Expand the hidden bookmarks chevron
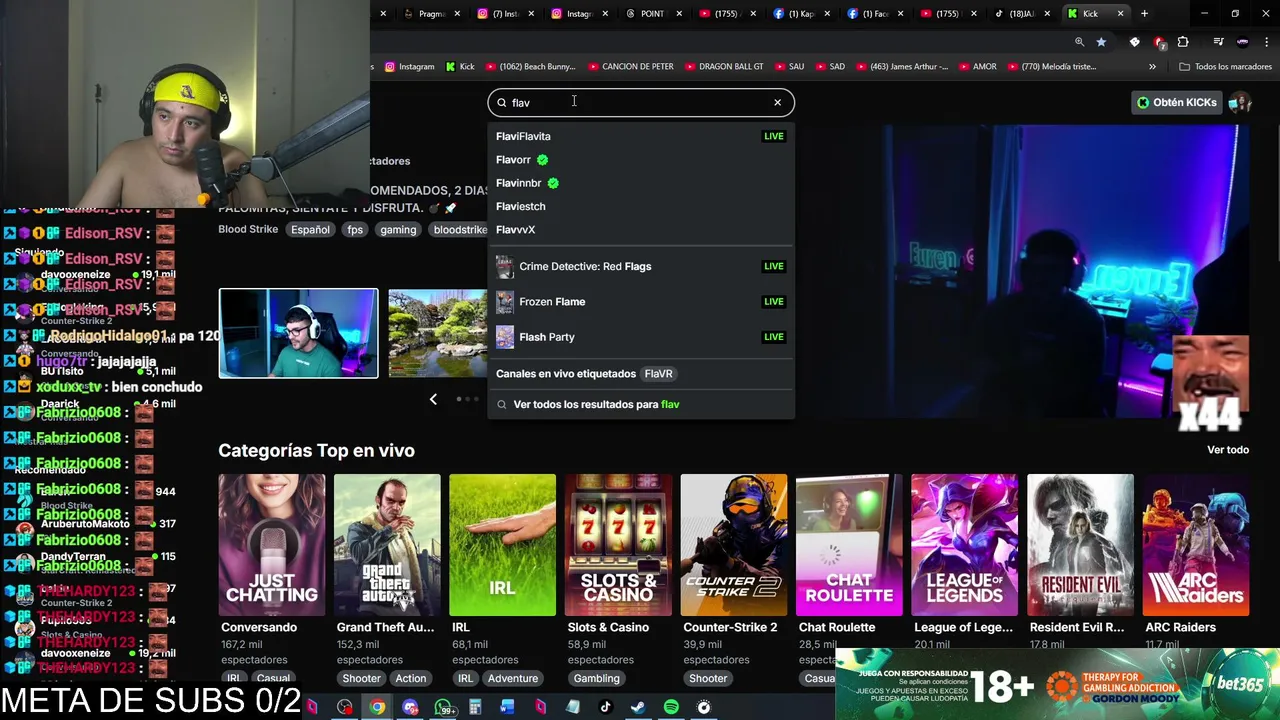The image size is (1280, 720). tap(1152, 67)
